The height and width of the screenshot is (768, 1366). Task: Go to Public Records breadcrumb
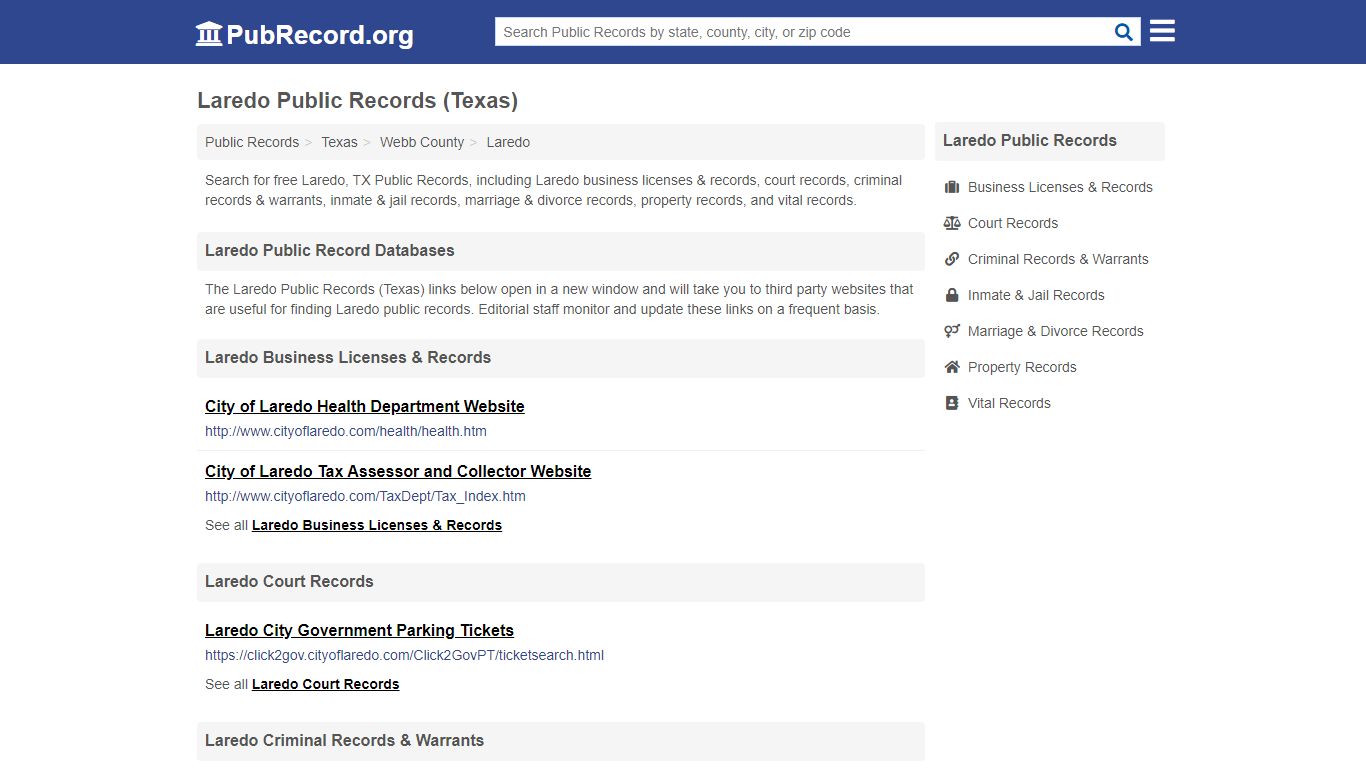[252, 142]
